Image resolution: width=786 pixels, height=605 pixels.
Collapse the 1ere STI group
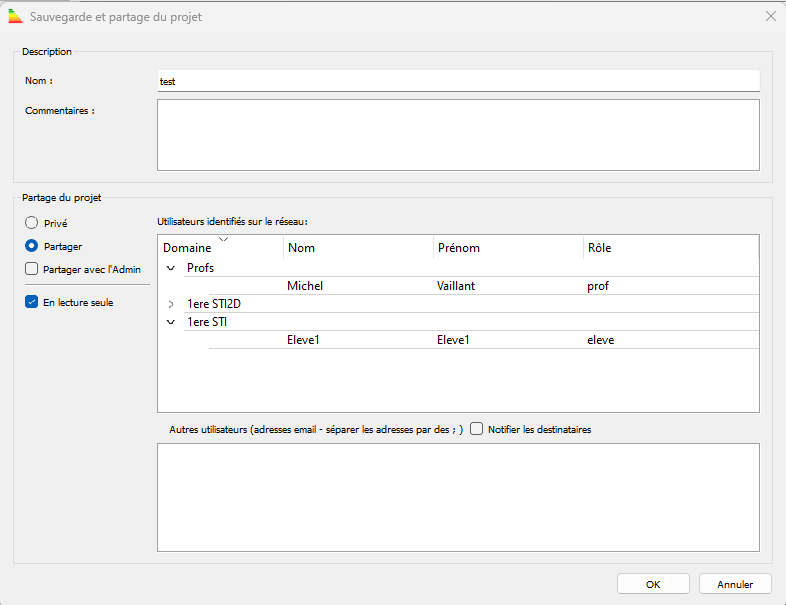point(170,322)
